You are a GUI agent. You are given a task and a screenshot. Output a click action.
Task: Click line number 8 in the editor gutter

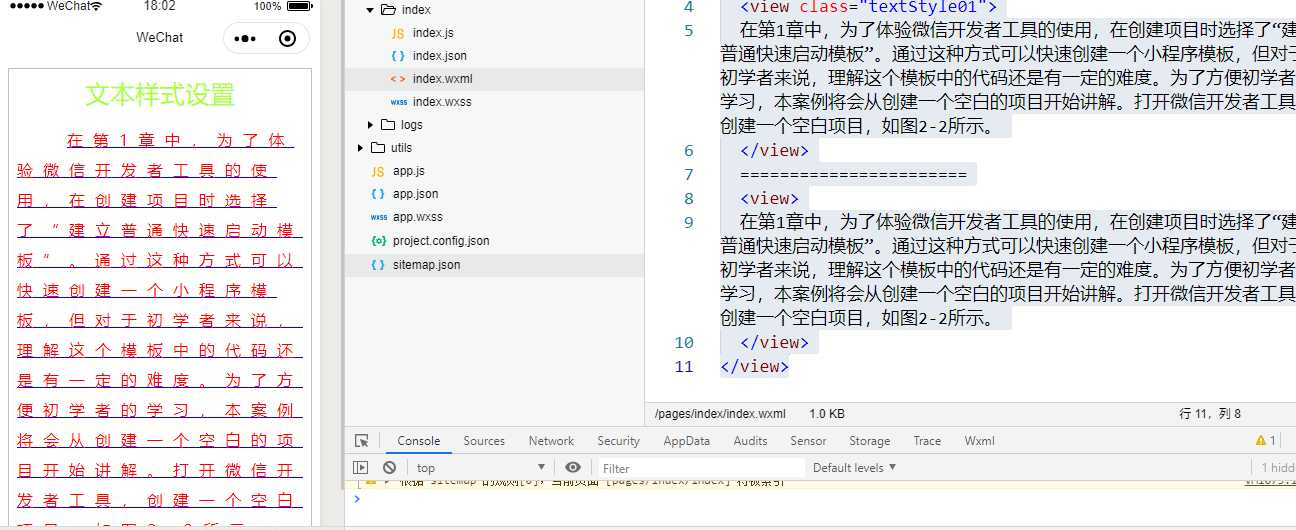pyautogui.click(x=688, y=199)
